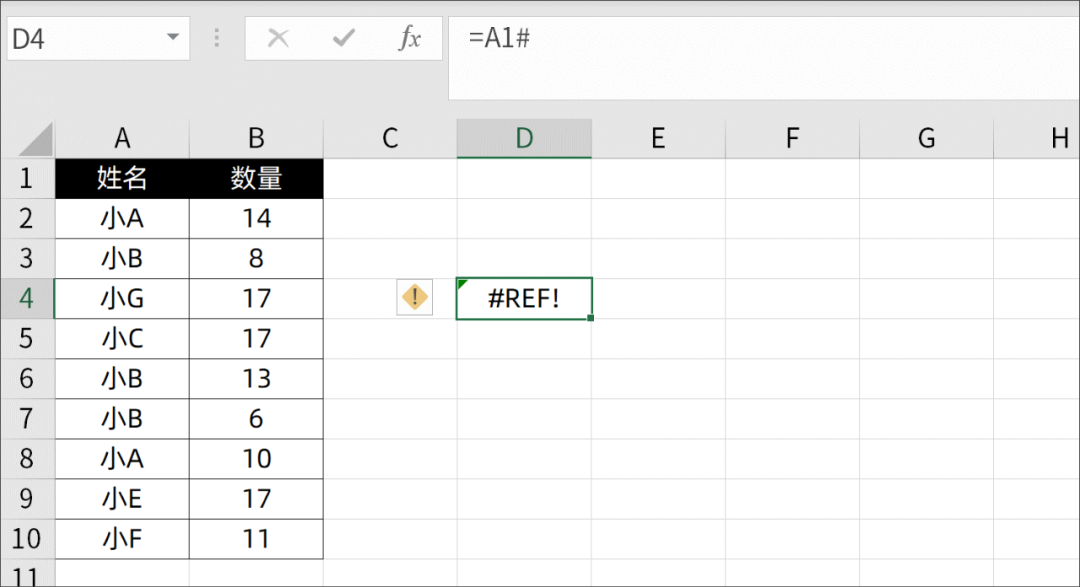
Task: Click the formula bar's vertical dots resize handle
Action: click(217, 39)
